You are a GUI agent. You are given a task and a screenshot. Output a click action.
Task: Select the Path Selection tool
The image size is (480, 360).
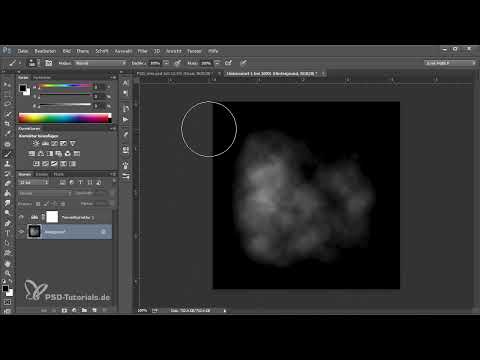tap(7, 243)
